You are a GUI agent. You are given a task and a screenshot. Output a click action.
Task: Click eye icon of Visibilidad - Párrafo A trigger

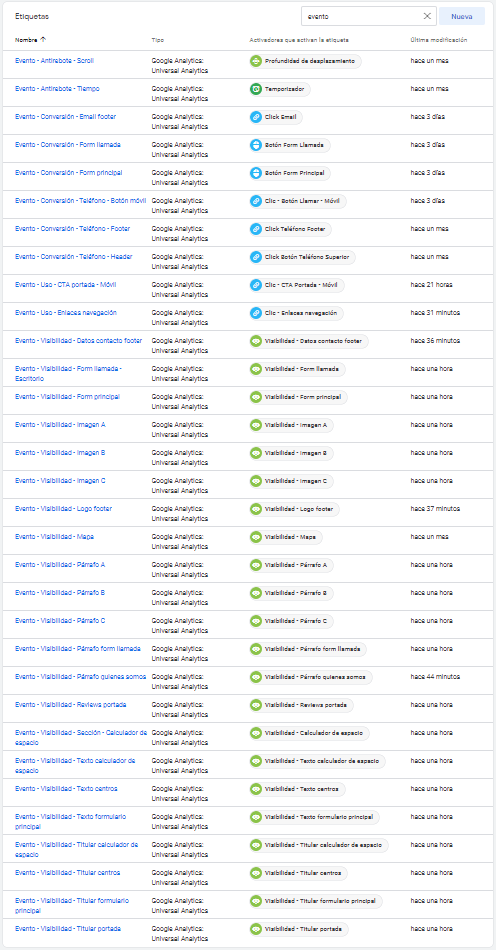click(x=256, y=565)
